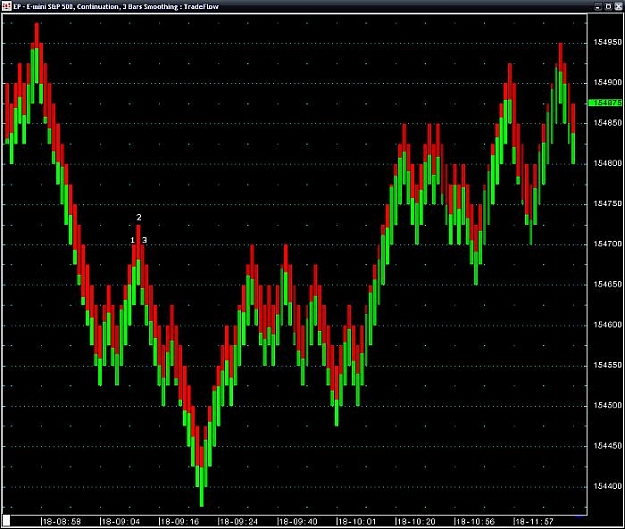625x529 pixels.
Task: Click the 154850 price axis label
Action: click(607, 123)
